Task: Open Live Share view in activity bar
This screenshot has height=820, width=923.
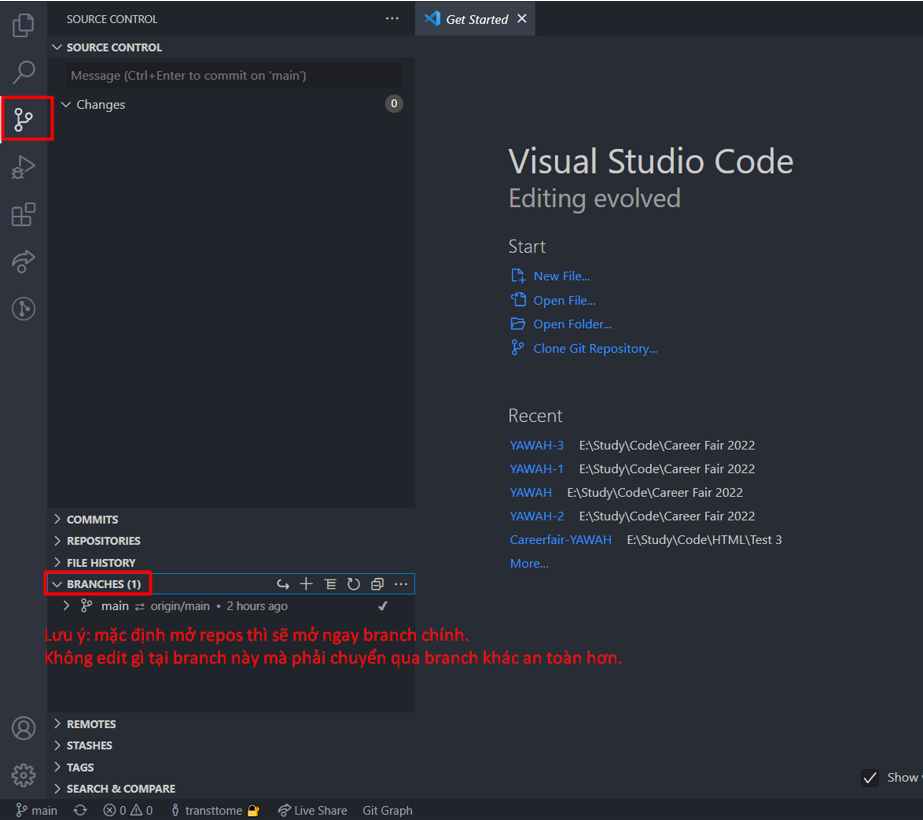Action: coord(24,261)
